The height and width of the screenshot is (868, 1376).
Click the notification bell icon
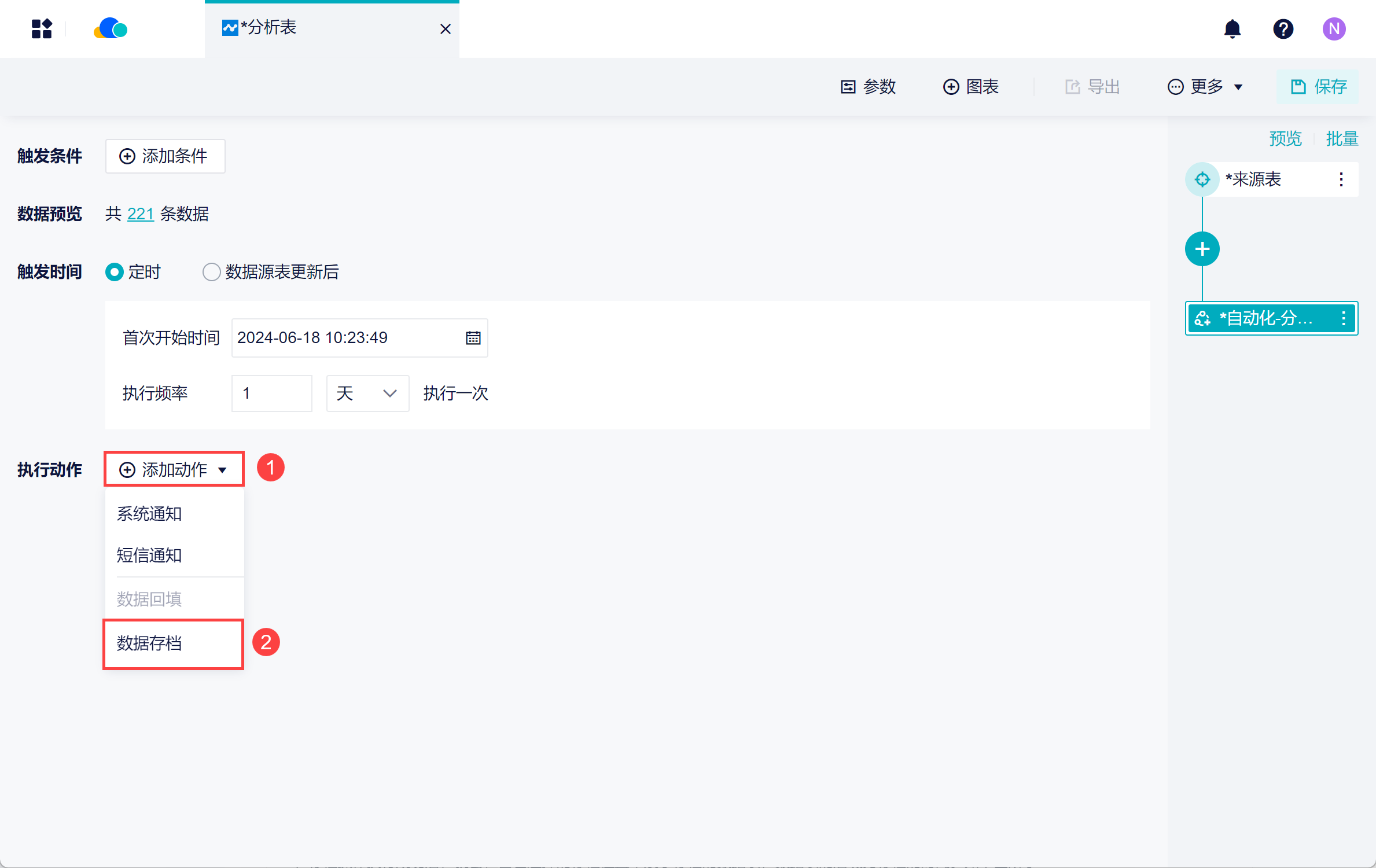(x=1232, y=28)
